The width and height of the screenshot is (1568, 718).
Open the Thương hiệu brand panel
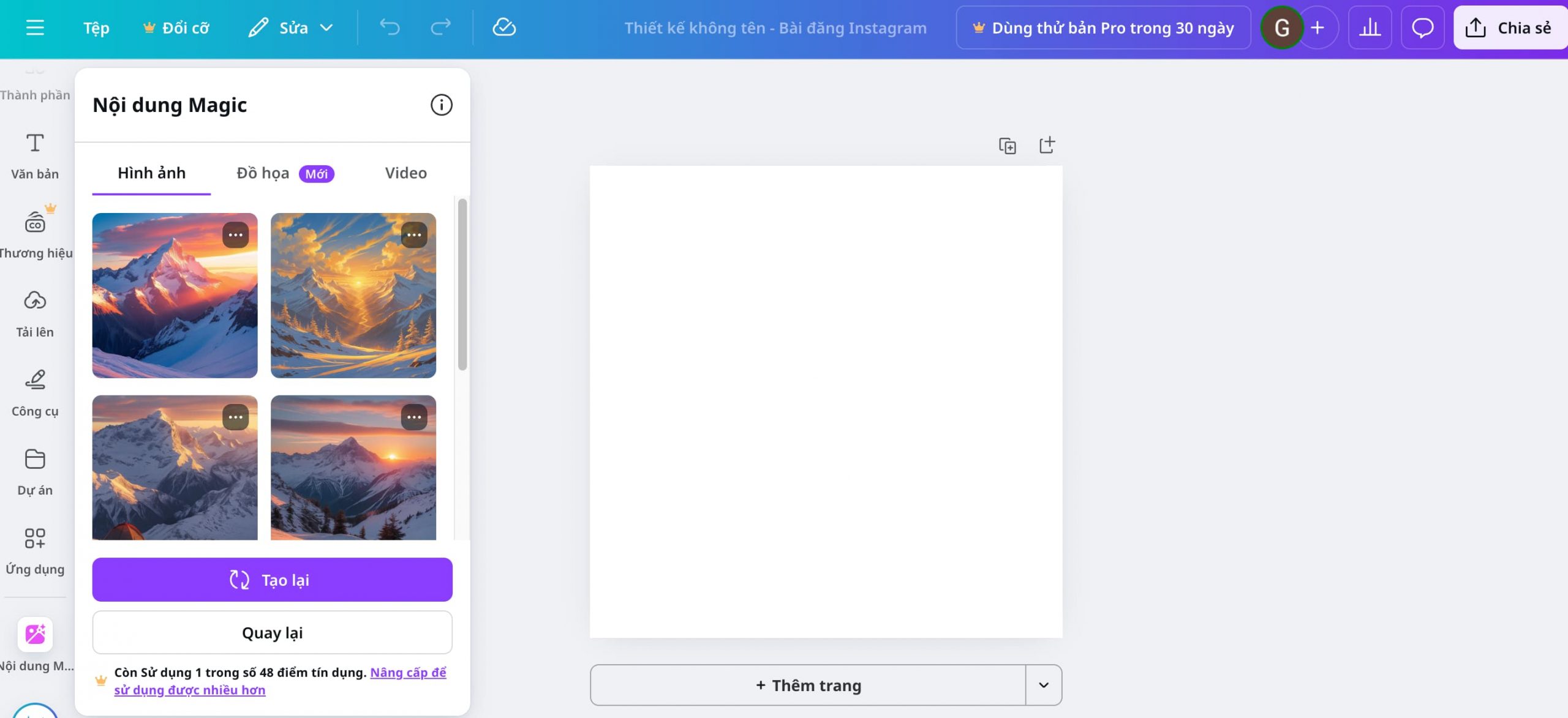35,234
